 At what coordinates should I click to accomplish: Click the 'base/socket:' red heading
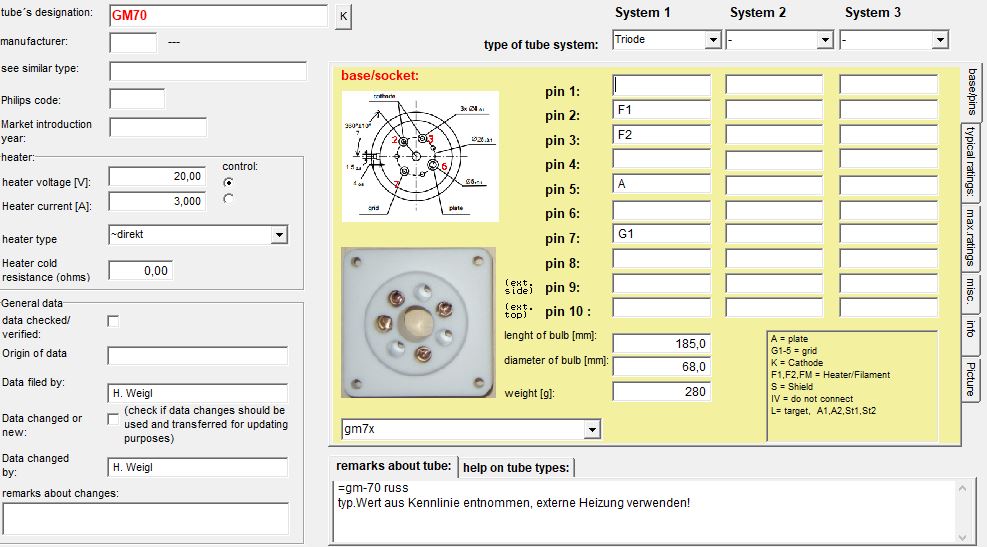(380, 76)
